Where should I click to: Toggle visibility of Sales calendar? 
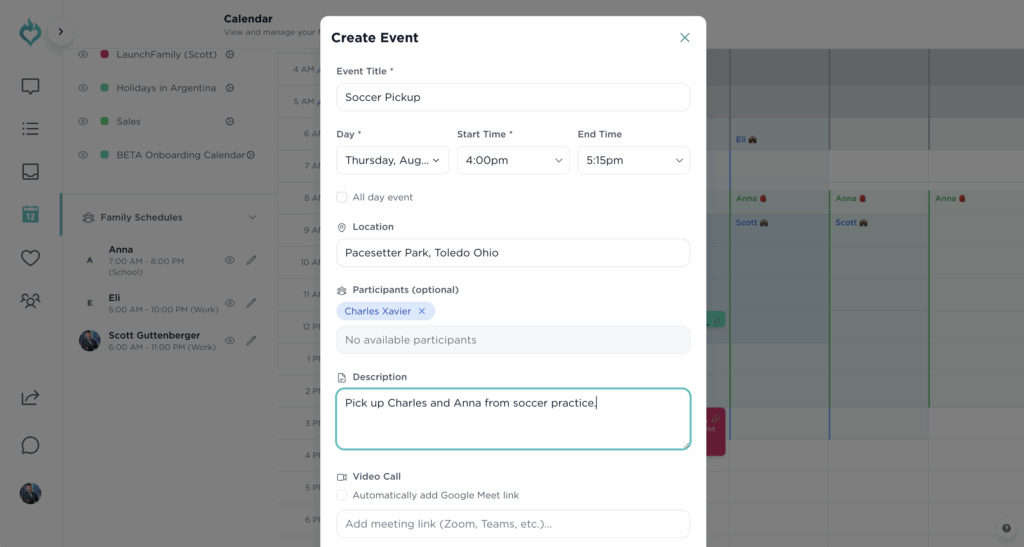[84, 122]
